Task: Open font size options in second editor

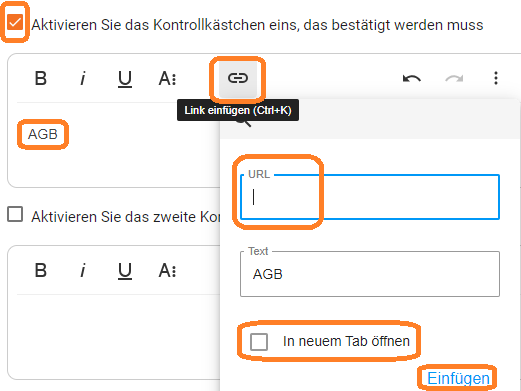Action: coord(167,270)
